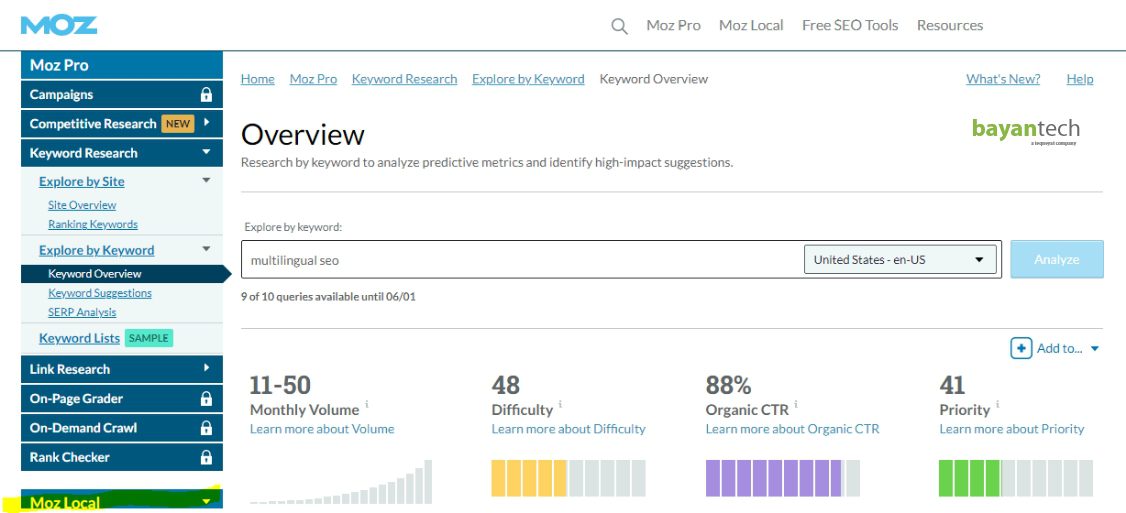Open Learn more about Difficulty link

coord(569,429)
